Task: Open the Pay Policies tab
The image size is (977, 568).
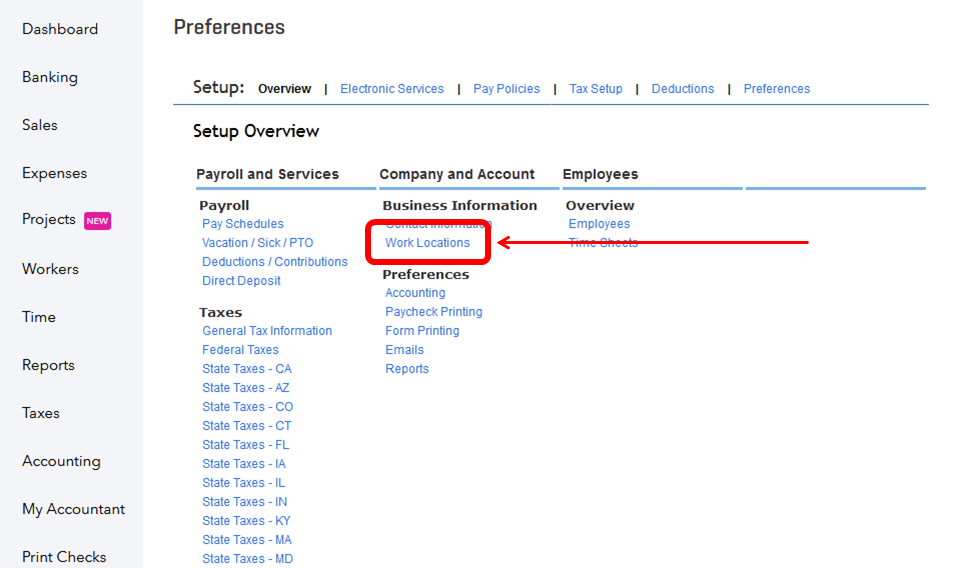Action: (x=506, y=89)
